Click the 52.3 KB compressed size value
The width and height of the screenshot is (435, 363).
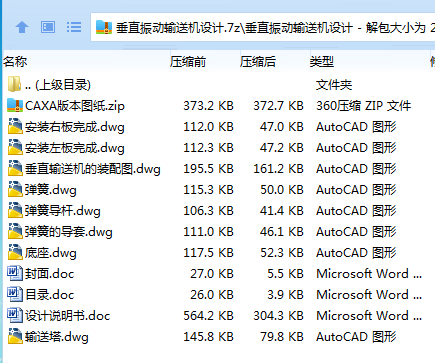pos(282,253)
